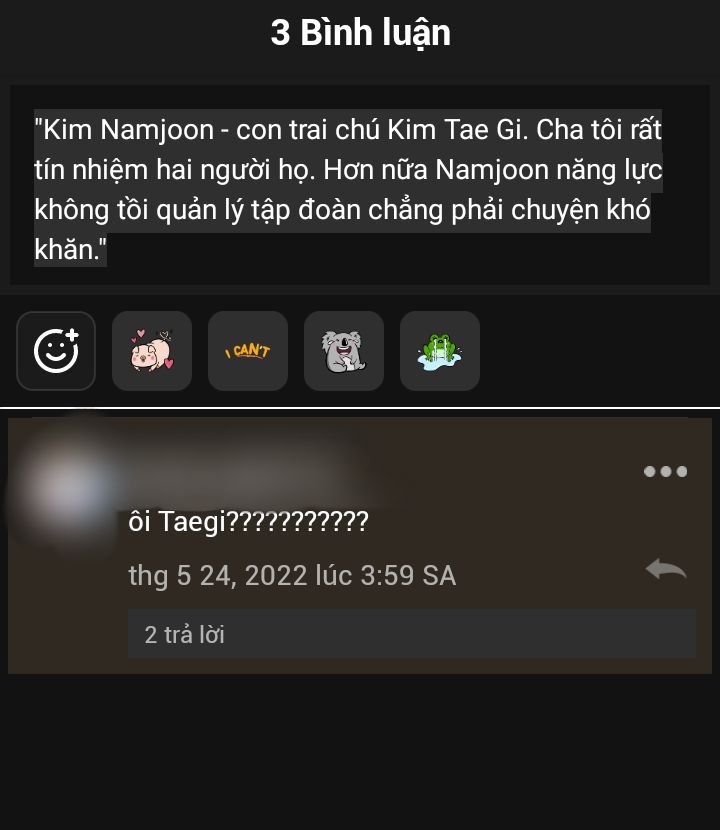
Task: Select the highlighted Kim Namjoon quote paragraph
Action: (x=348, y=188)
